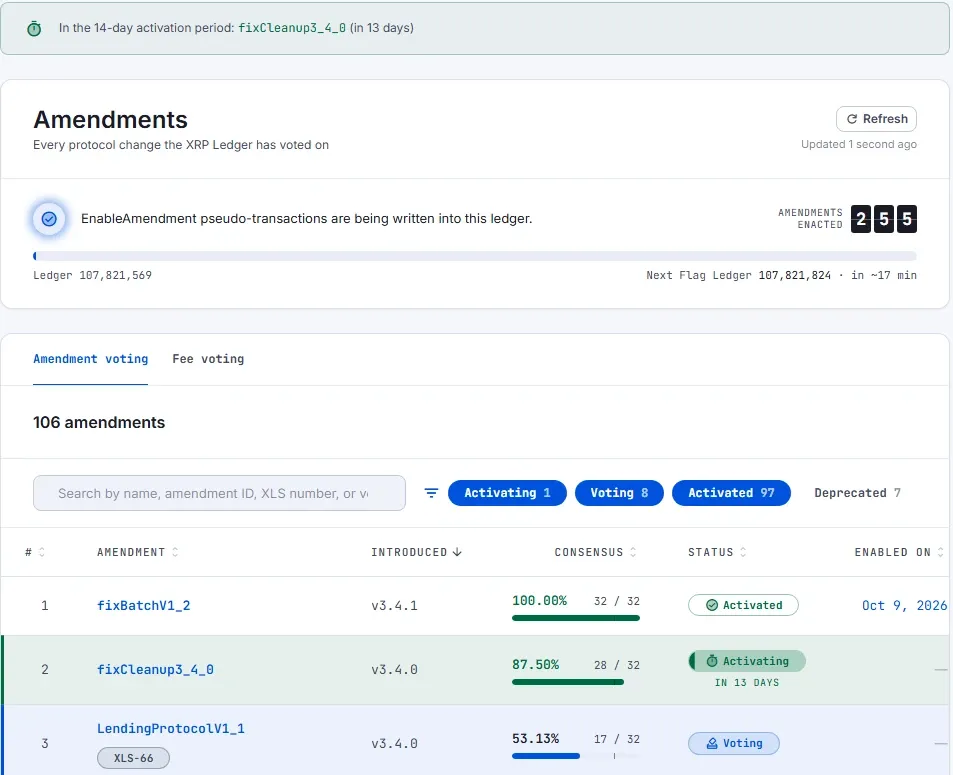Viewport: 953px width, 775px height.
Task: Toggle the Activating 1 filter chip
Action: tap(507, 493)
